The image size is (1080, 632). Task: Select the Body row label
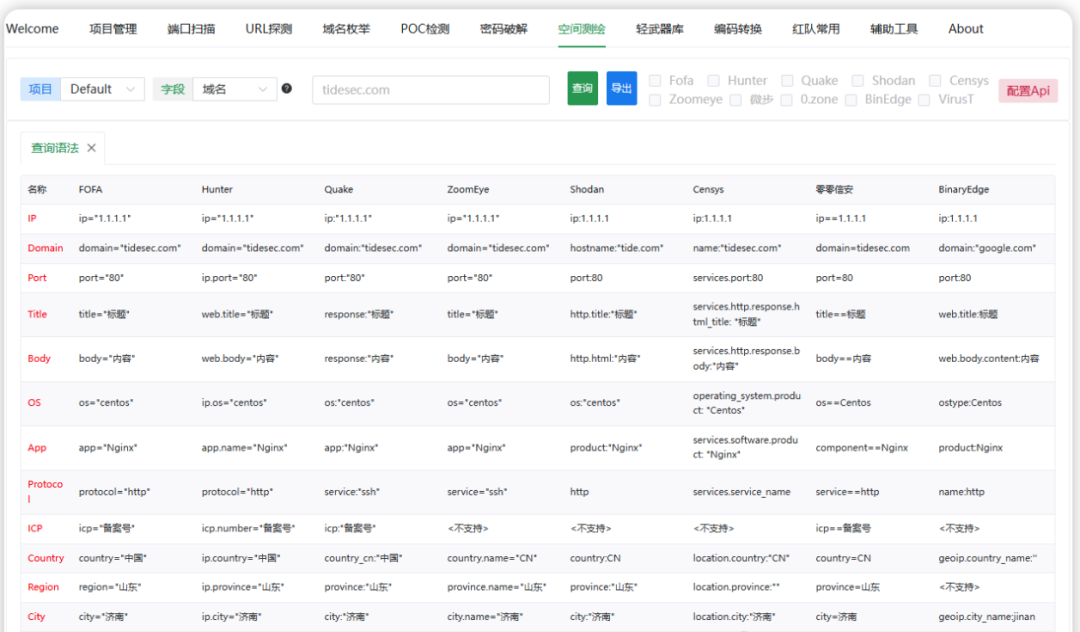(x=39, y=358)
